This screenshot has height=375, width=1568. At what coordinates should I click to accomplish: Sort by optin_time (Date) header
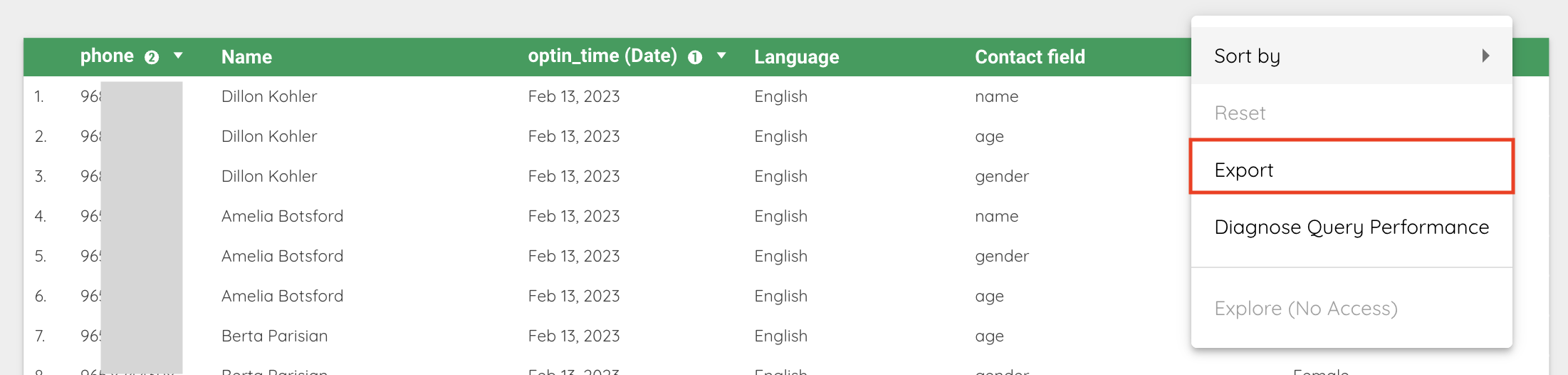602,56
